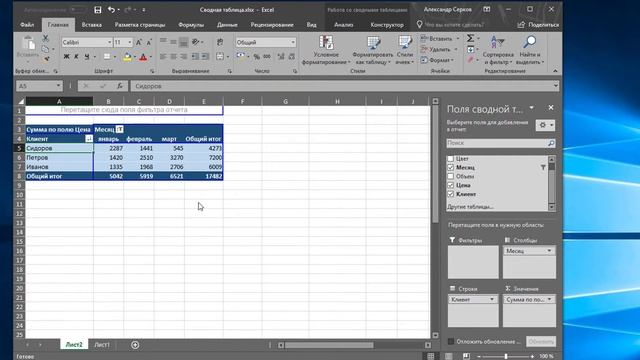Click the Tell me (Что вы хотите сделать) box
640x360 pixels.
coord(450,25)
